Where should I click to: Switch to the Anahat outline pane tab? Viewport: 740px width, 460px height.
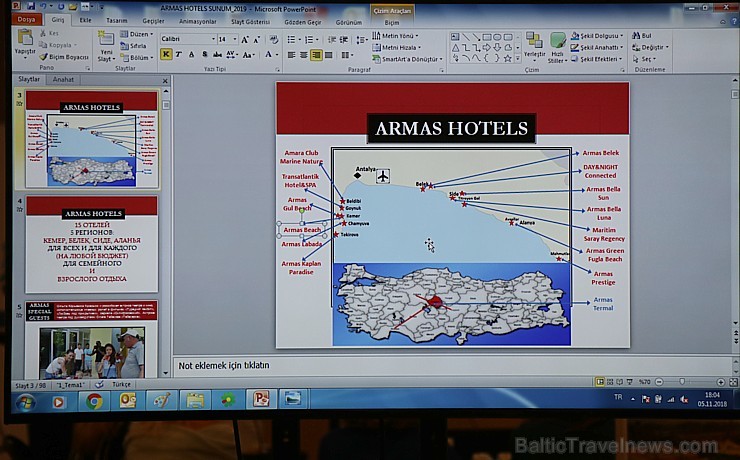click(63, 79)
